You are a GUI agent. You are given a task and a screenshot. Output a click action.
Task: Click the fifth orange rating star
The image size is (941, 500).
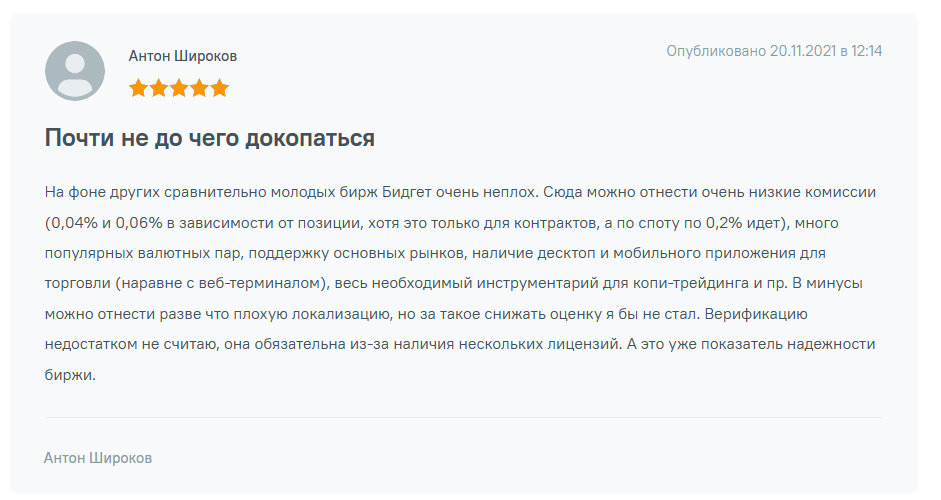coord(220,88)
